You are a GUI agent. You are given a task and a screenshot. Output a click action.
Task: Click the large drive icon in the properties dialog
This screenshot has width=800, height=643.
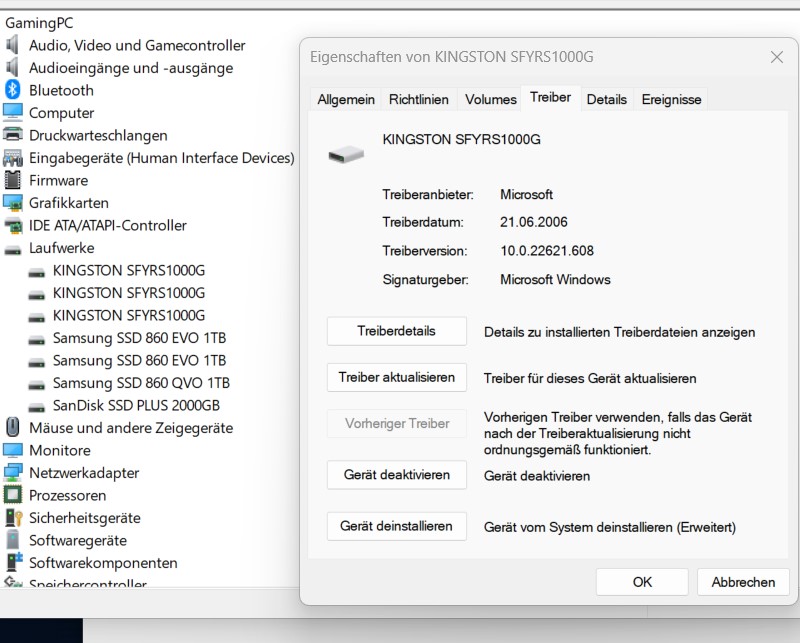(x=346, y=154)
